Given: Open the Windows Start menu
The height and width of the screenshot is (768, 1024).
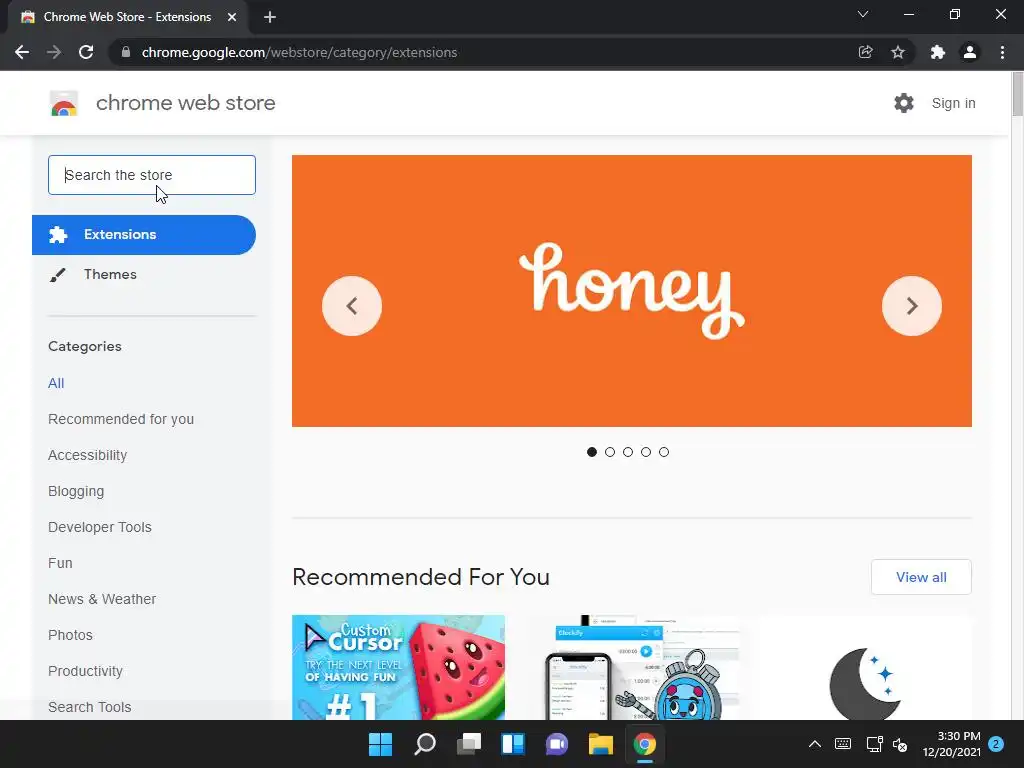Looking at the screenshot, I should (381, 744).
